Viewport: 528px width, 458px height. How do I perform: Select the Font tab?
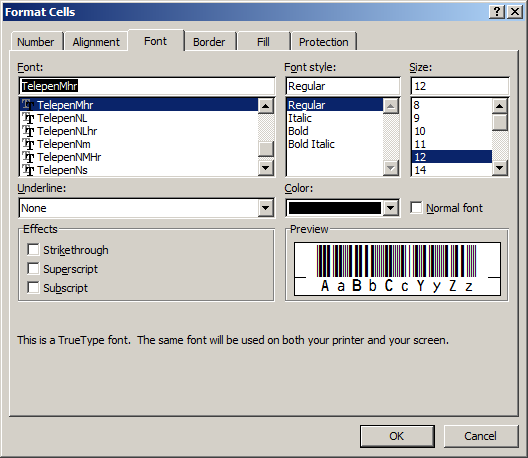coord(156,41)
